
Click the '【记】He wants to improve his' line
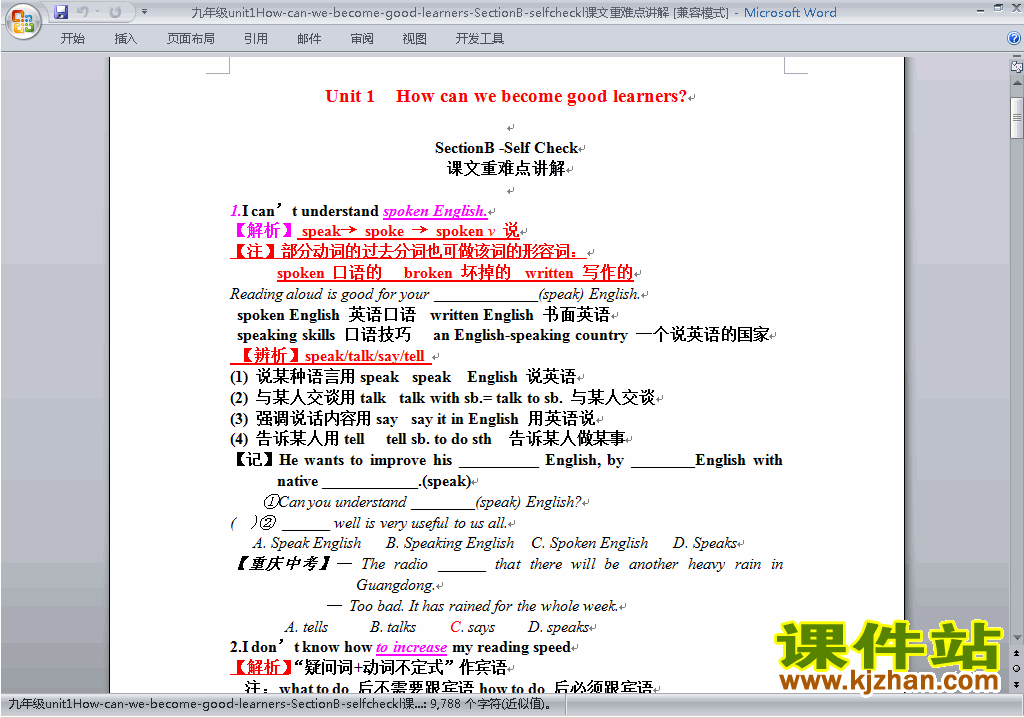point(506,460)
